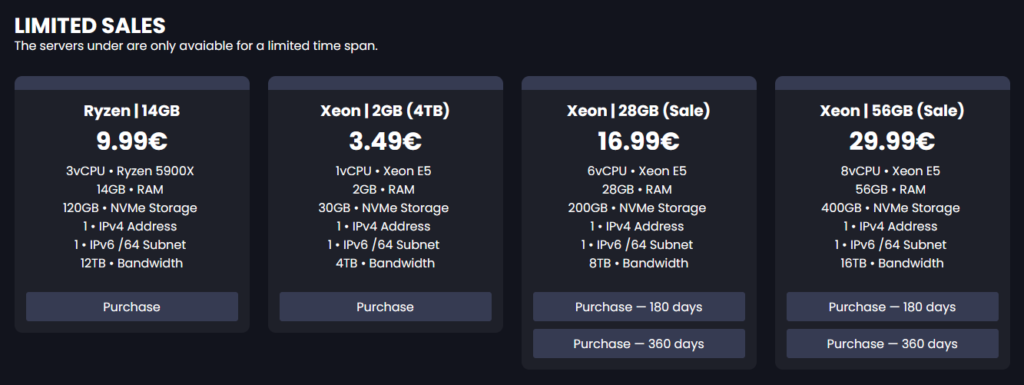Buy the Xeon 28GB plan for 360 days
The image size is (1024, 385).
point(639,343)
